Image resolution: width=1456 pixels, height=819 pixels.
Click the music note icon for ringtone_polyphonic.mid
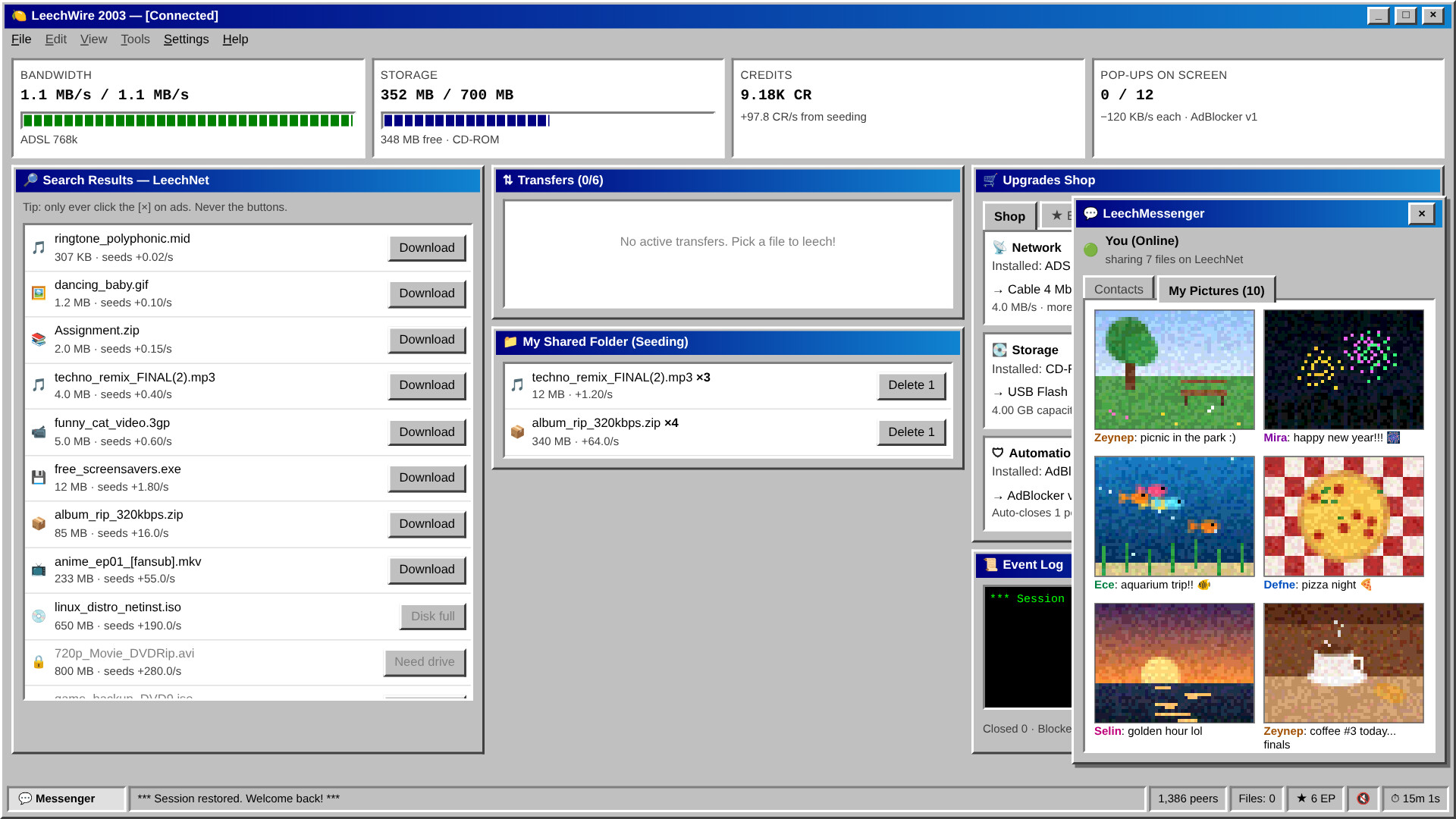tap(39, 248)
